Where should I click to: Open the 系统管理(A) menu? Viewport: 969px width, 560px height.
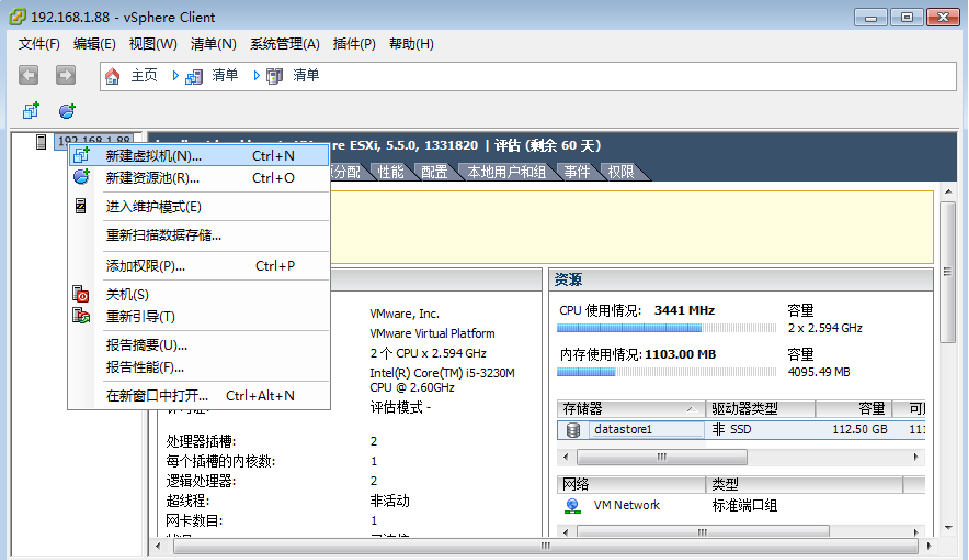(x=284, y=44)
